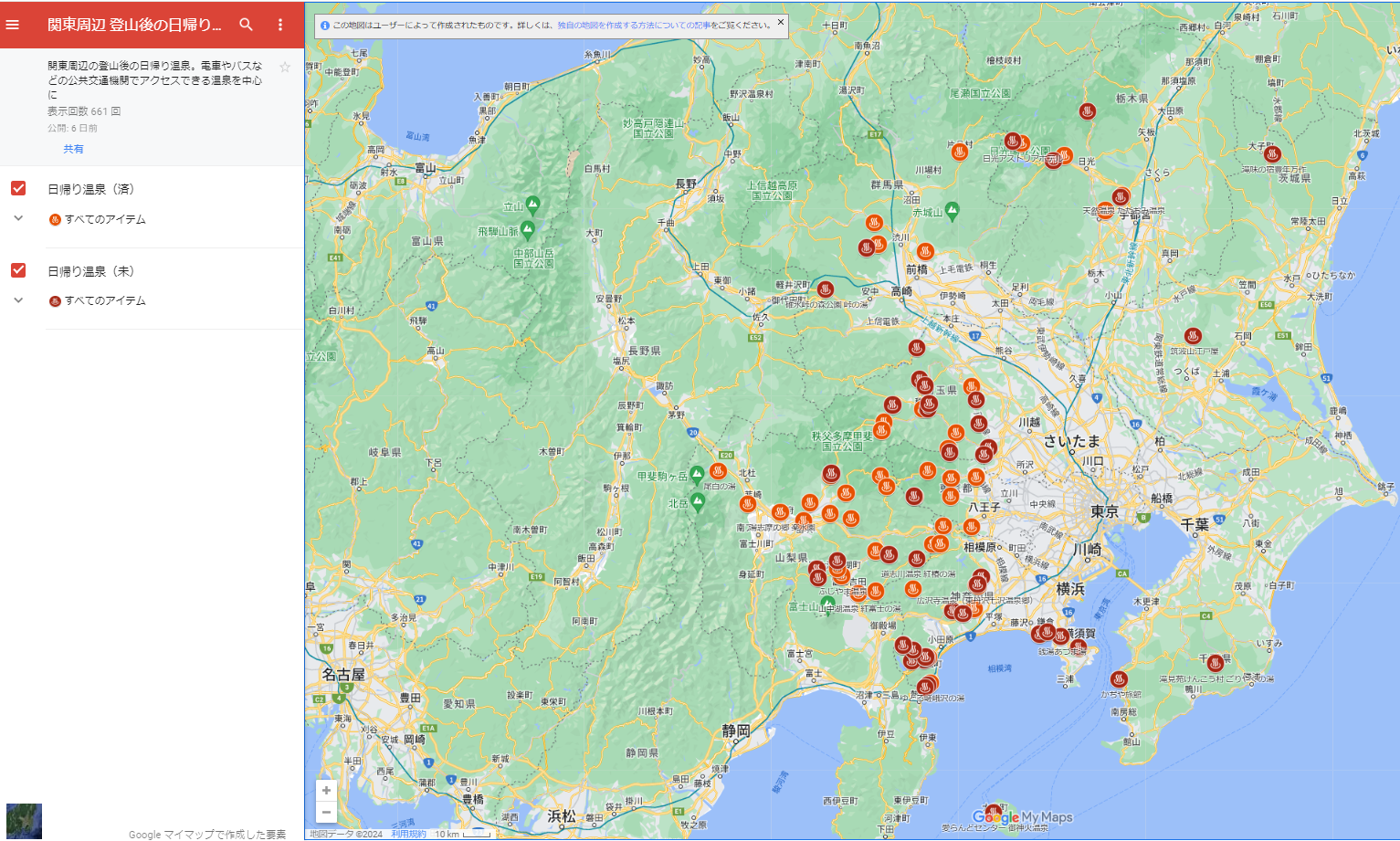1400x841 pixels.
Task: Click the 立山 green mountain marker
Action: 532,205
